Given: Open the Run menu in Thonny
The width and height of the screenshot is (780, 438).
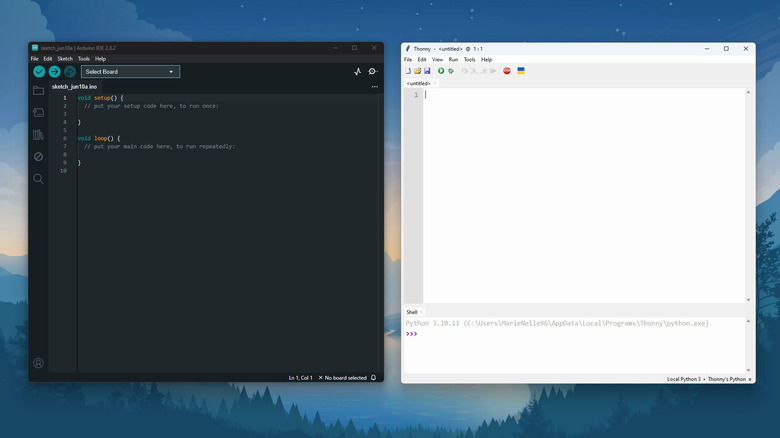Looking at the screenshot, I should click(453, 59).
